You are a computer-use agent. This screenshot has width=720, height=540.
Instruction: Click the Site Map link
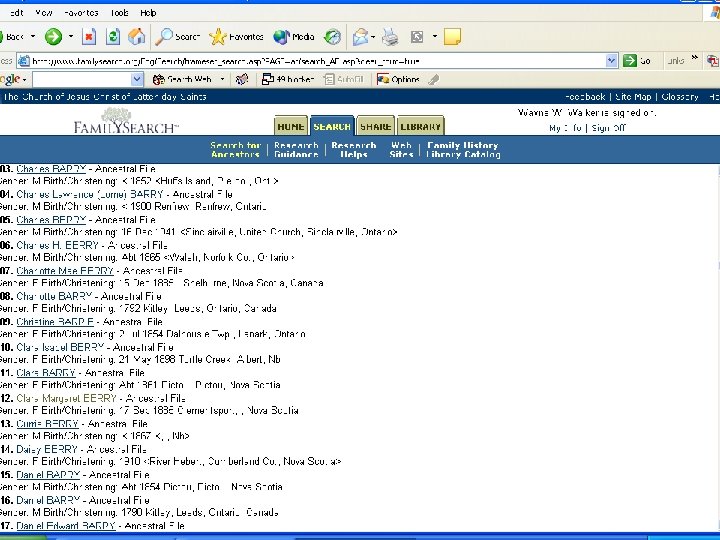(x=633, y=97)
